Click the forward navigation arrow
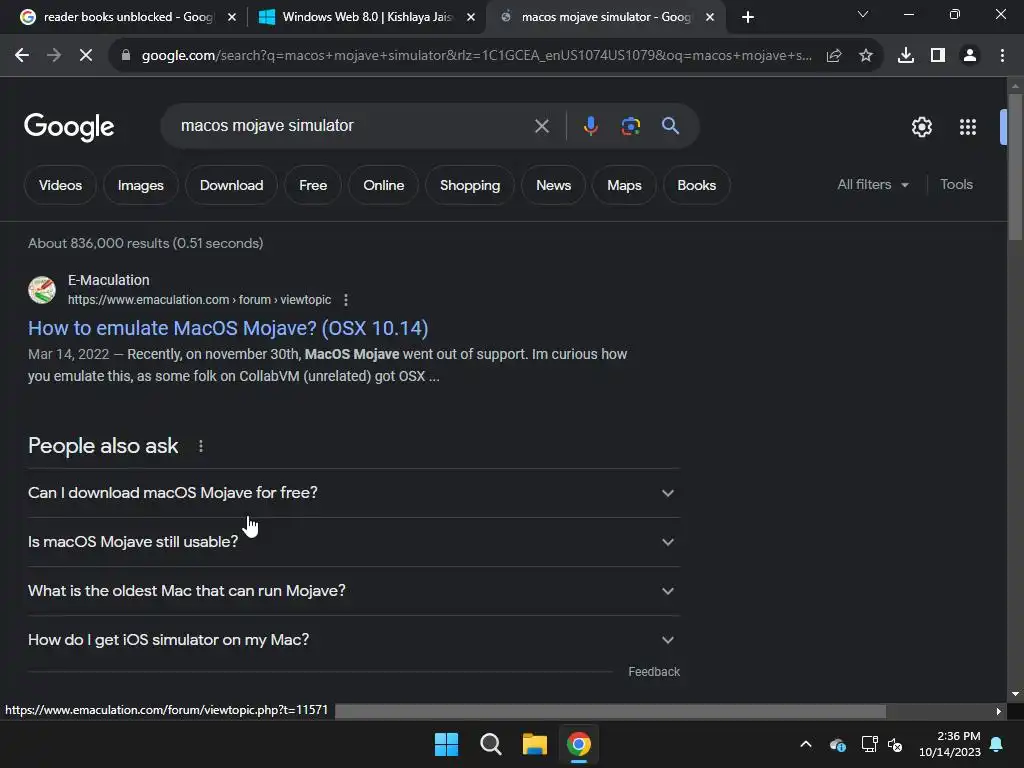 click(x=54, y=56)
